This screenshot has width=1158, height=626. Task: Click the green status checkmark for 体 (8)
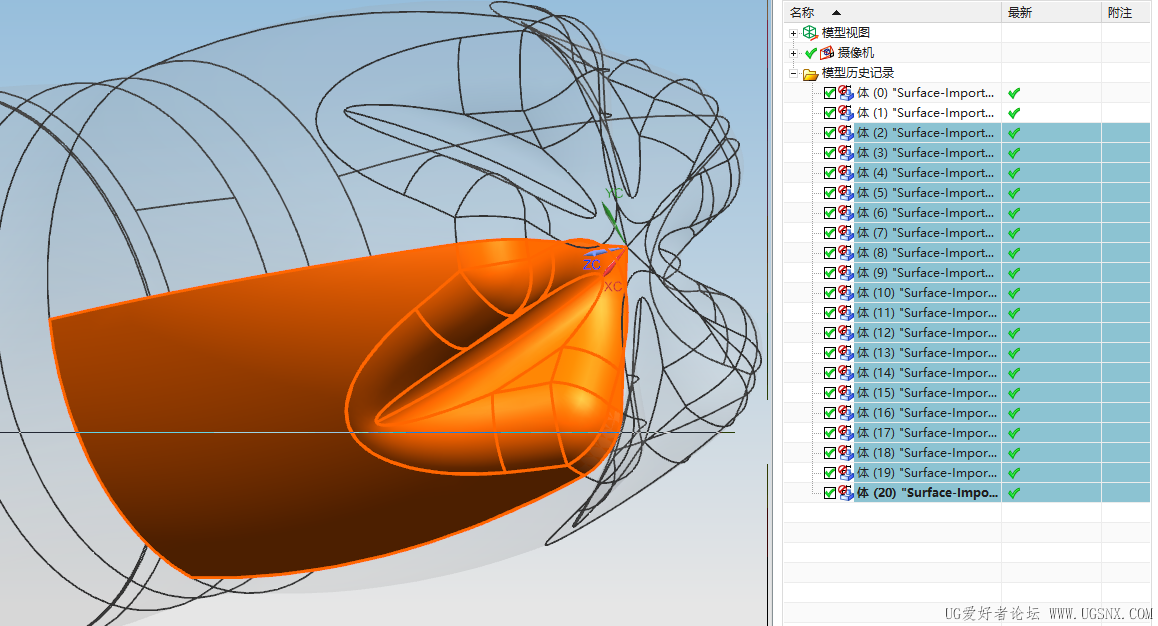(1014, 253)
